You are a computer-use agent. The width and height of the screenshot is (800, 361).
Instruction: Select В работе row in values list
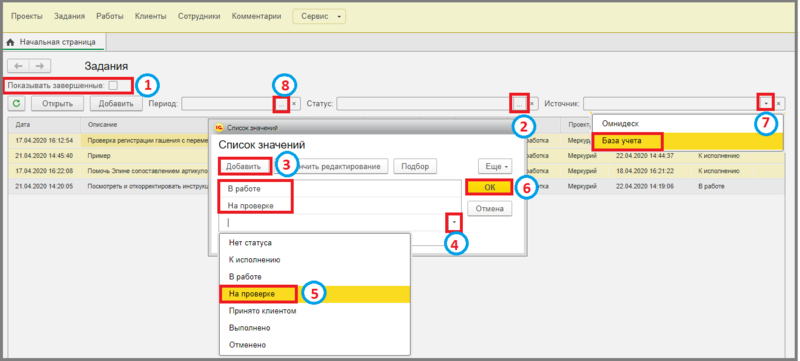coord(340,189)
